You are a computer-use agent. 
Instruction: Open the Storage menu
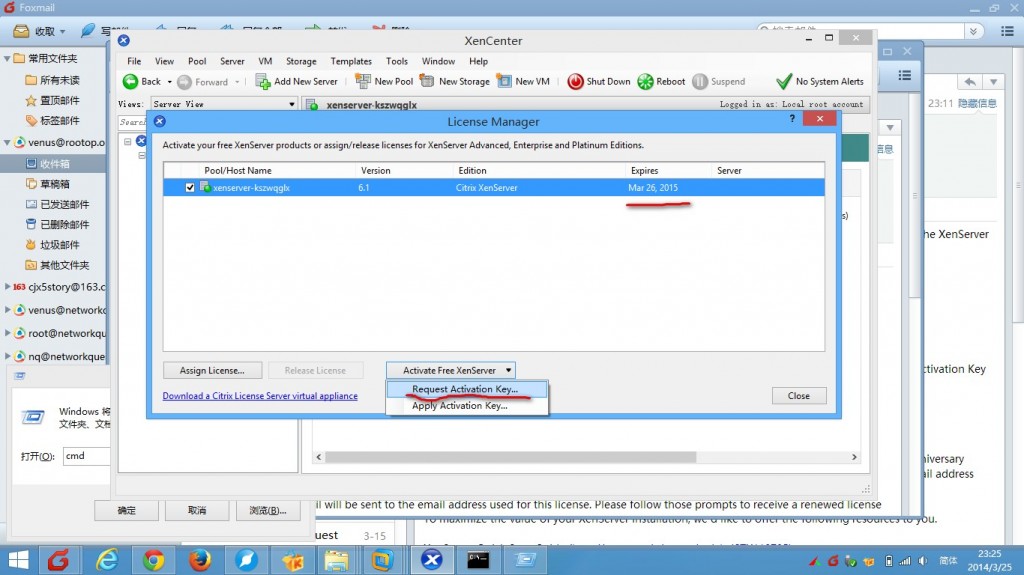point(301,61)
